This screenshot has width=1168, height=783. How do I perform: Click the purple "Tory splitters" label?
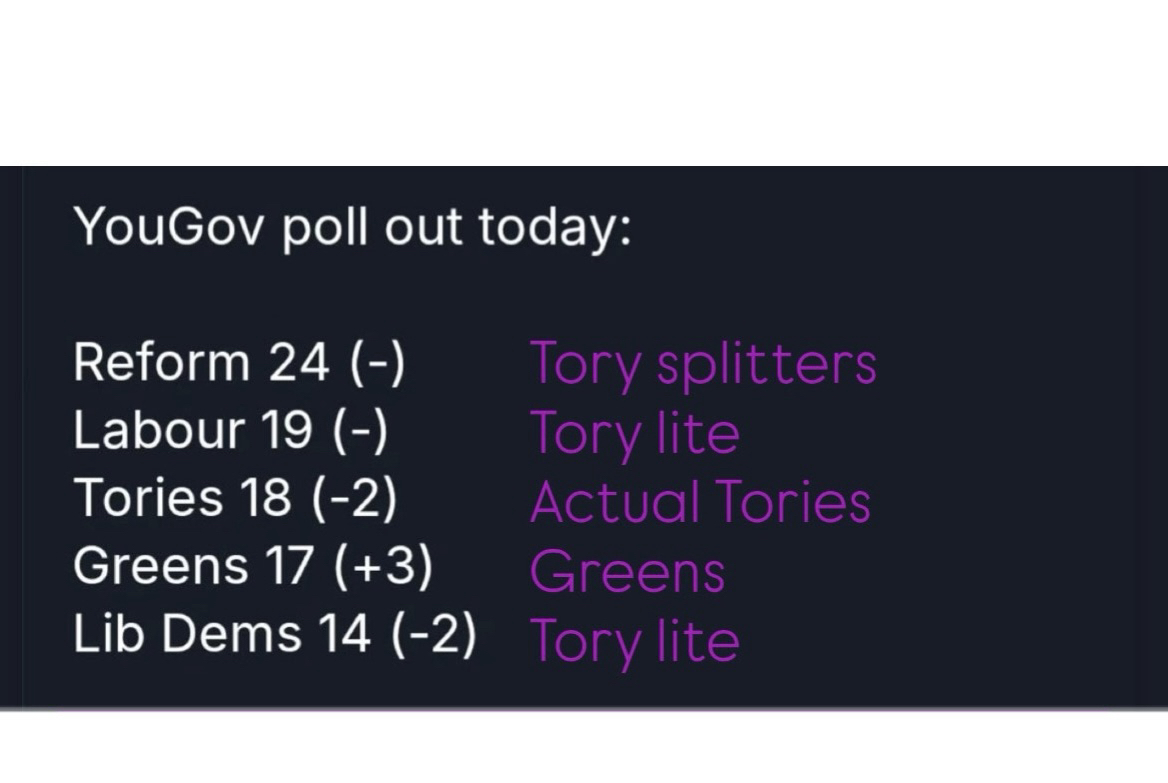pos(702,364)
